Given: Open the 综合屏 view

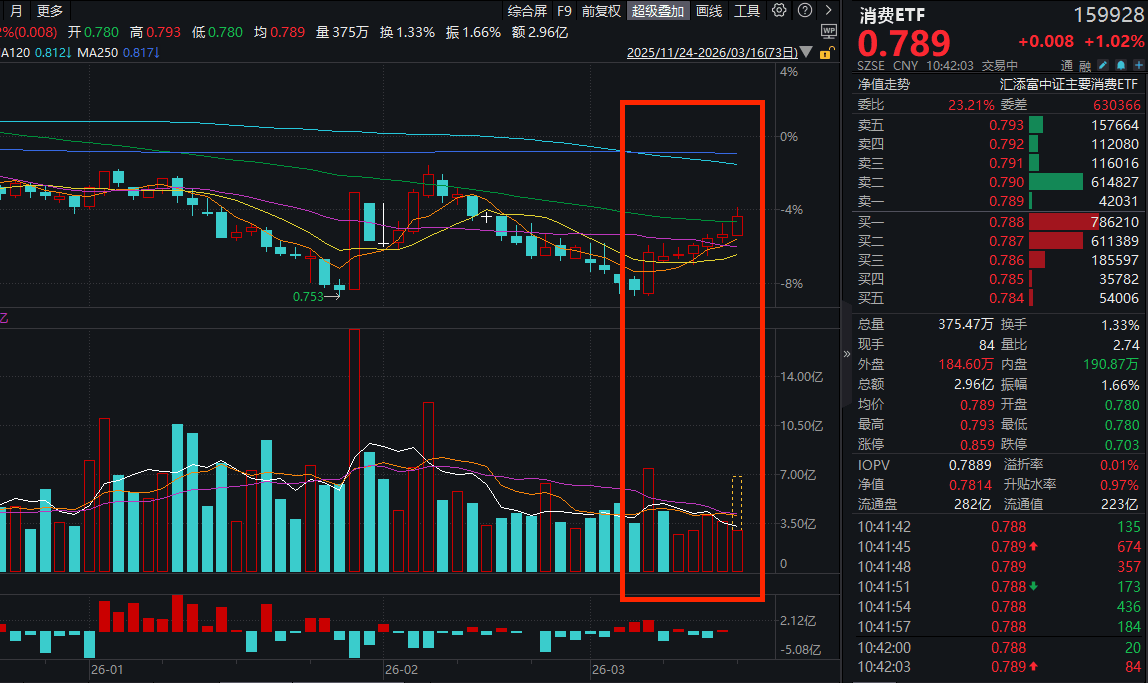Looking at the screenshot, I should 527,11.
